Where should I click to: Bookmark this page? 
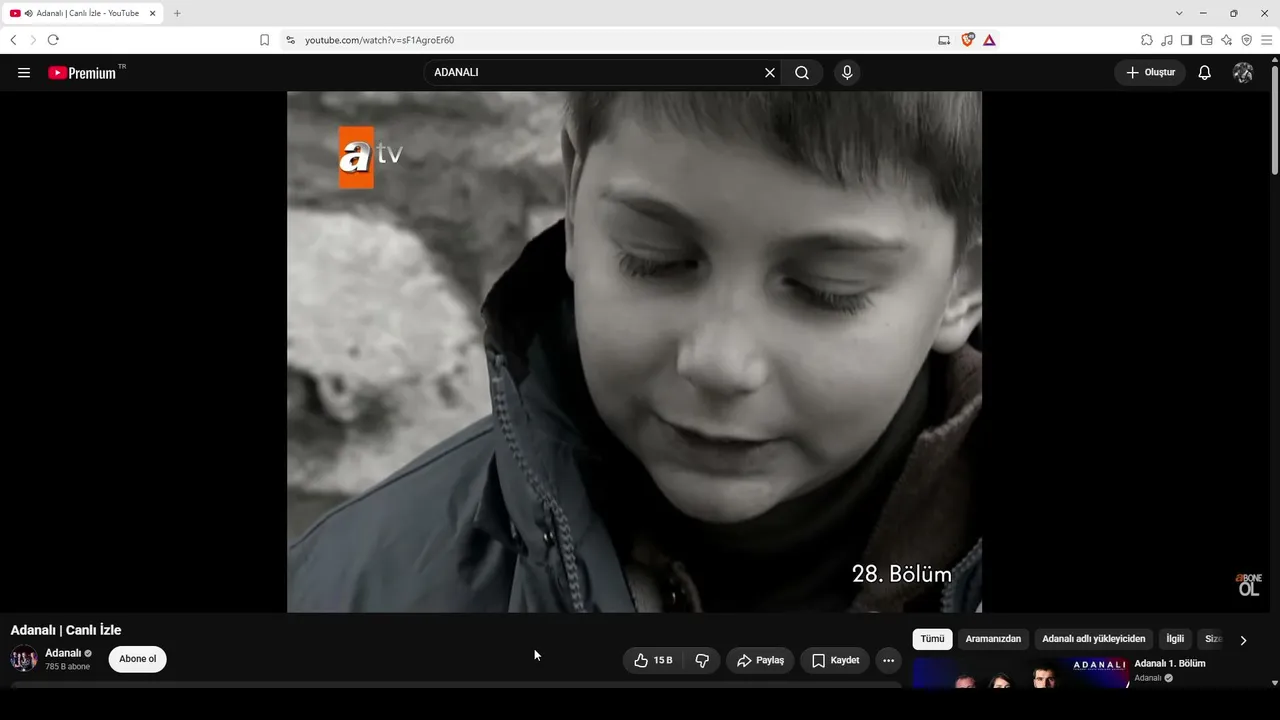tap(264, 40)
